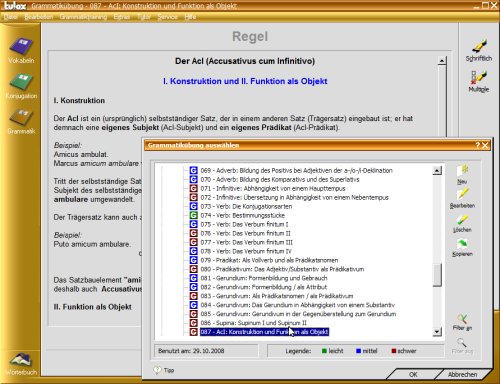
Task: Turn on the filter with Filter an
Action: pos(462,322)
